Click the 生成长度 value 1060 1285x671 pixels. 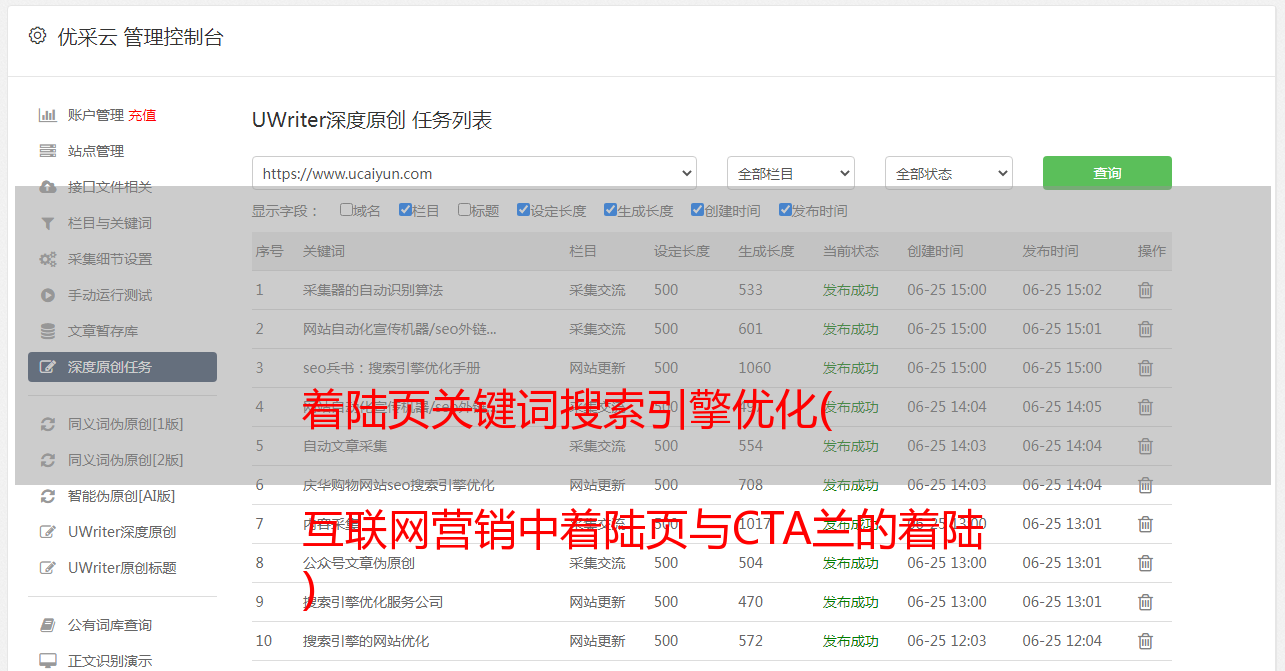coord(755,368)
